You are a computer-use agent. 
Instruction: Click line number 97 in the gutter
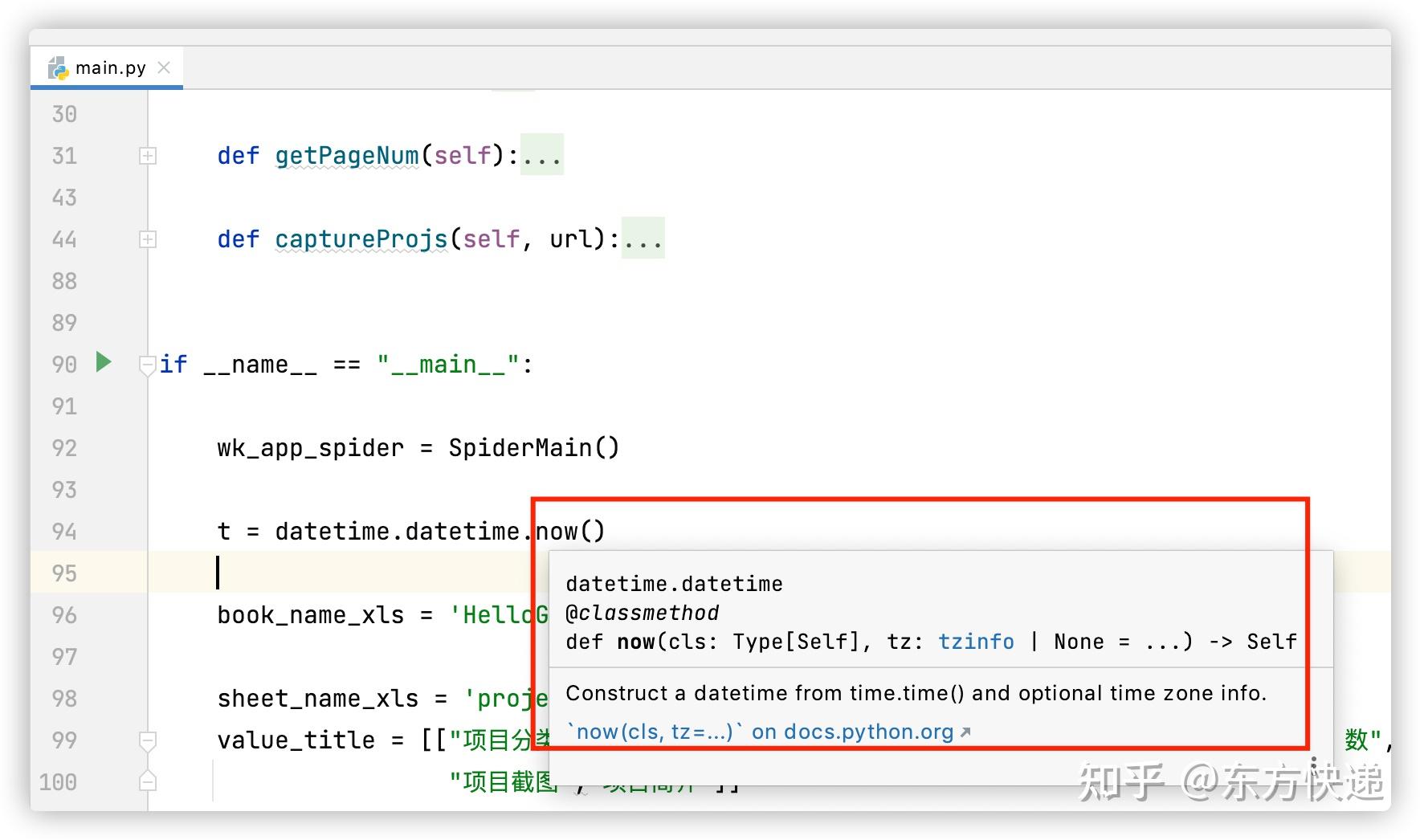(64, 657)
